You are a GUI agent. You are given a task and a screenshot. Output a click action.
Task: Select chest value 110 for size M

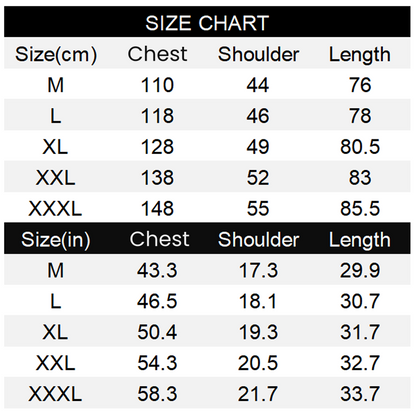(x=157, y=85)
